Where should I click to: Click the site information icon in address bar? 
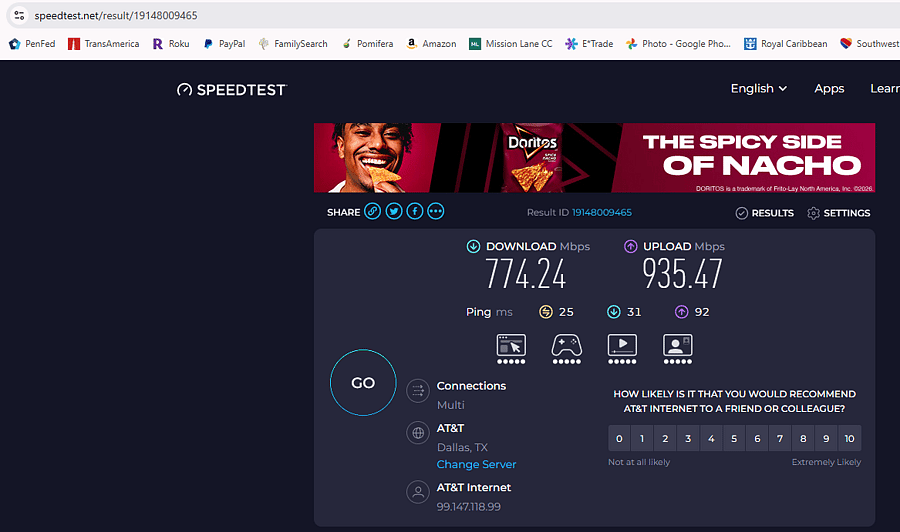pos(19,15)
